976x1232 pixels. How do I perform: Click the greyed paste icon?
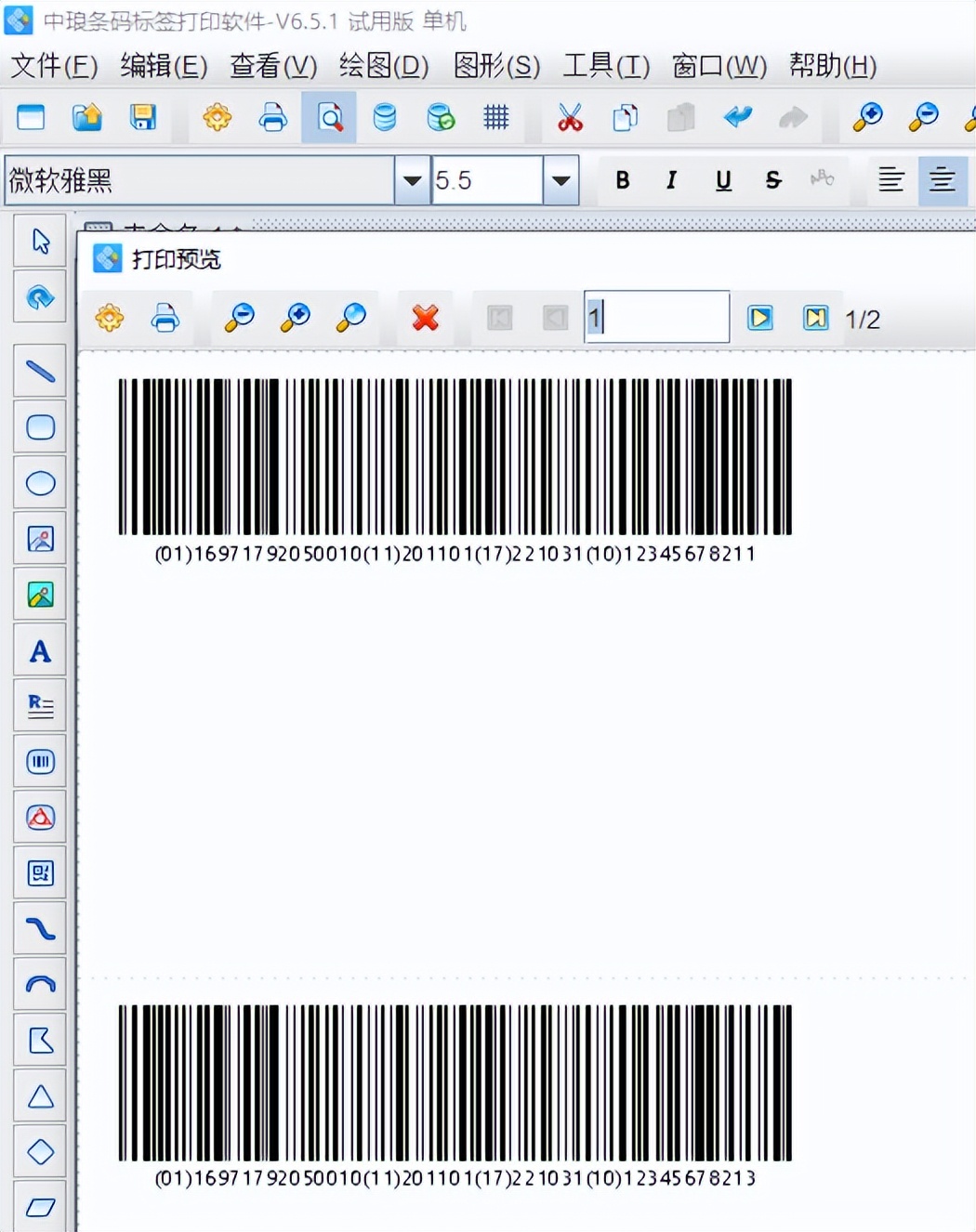681,117
